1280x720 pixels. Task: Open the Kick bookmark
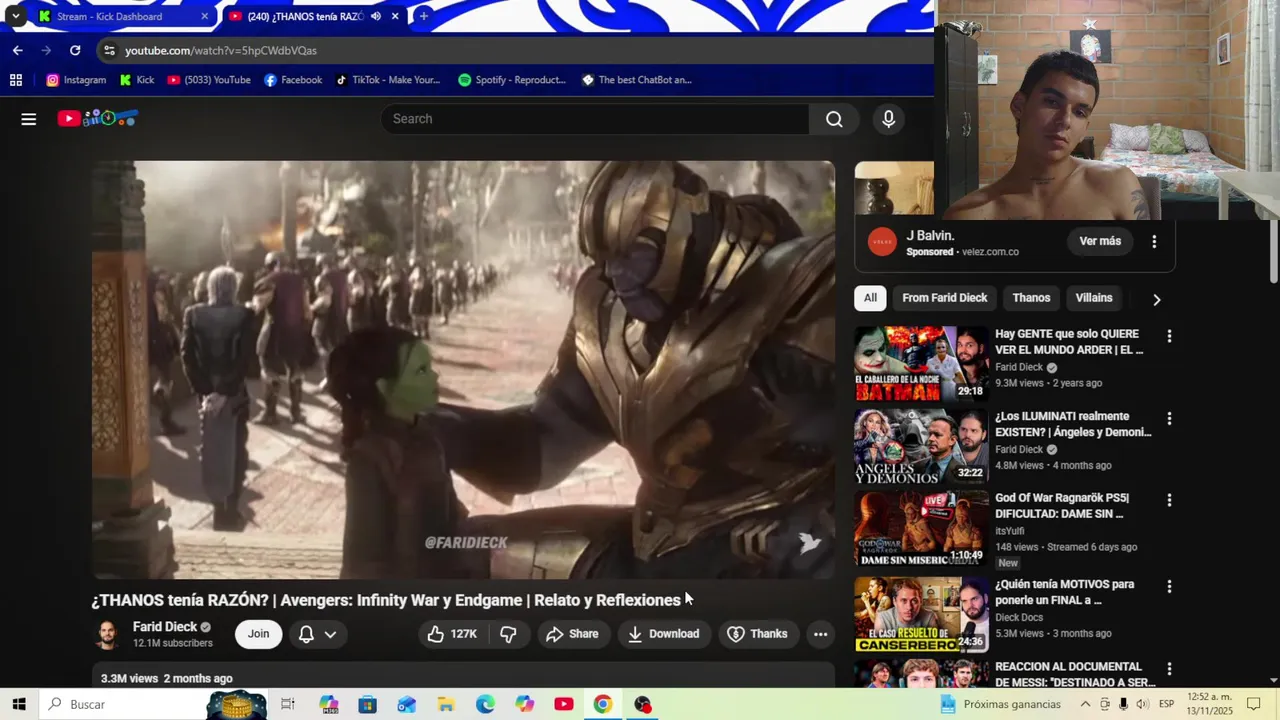point(137,80)
